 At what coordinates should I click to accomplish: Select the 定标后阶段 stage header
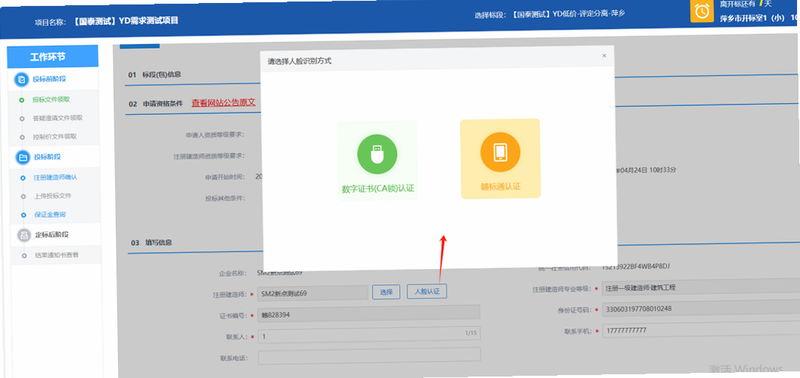(x=52, y=235)
